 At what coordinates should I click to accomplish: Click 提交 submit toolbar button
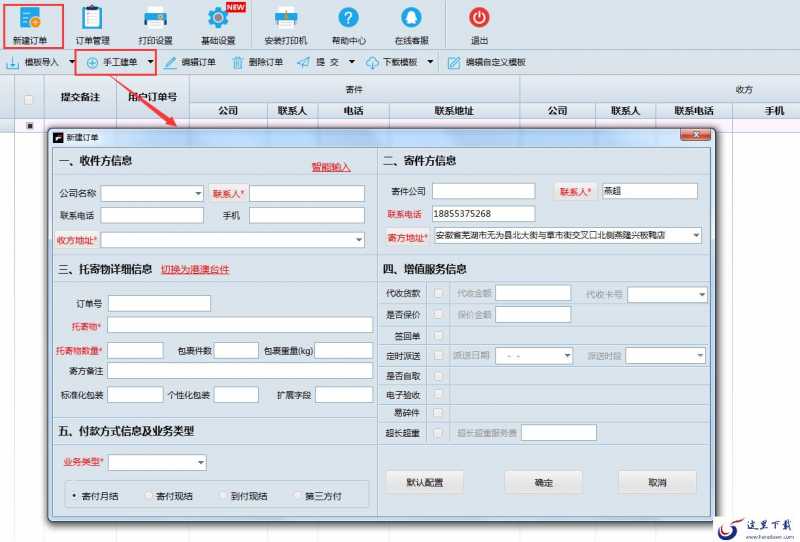pos(319,62)
